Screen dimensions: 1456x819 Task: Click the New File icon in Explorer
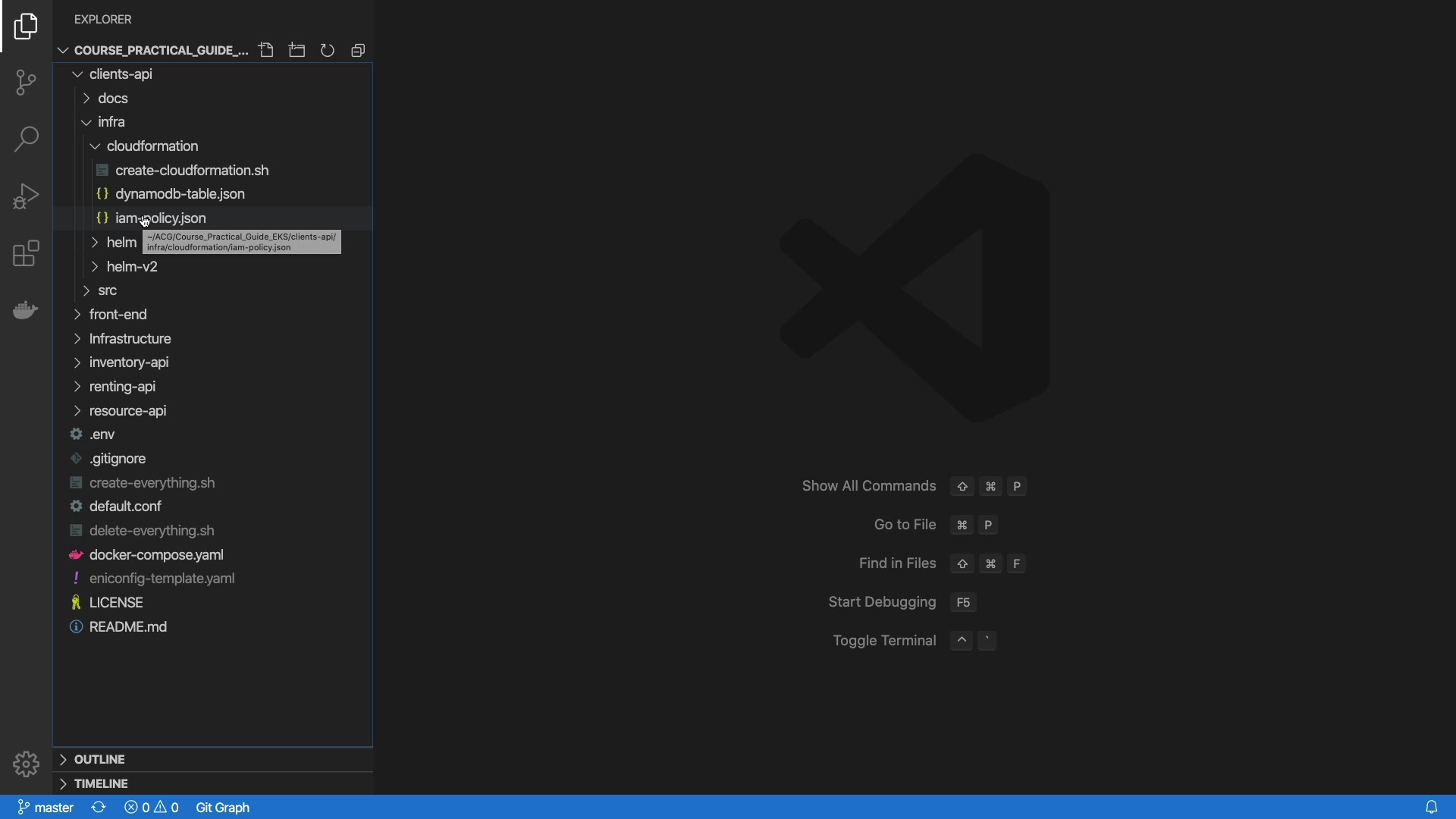266,50
